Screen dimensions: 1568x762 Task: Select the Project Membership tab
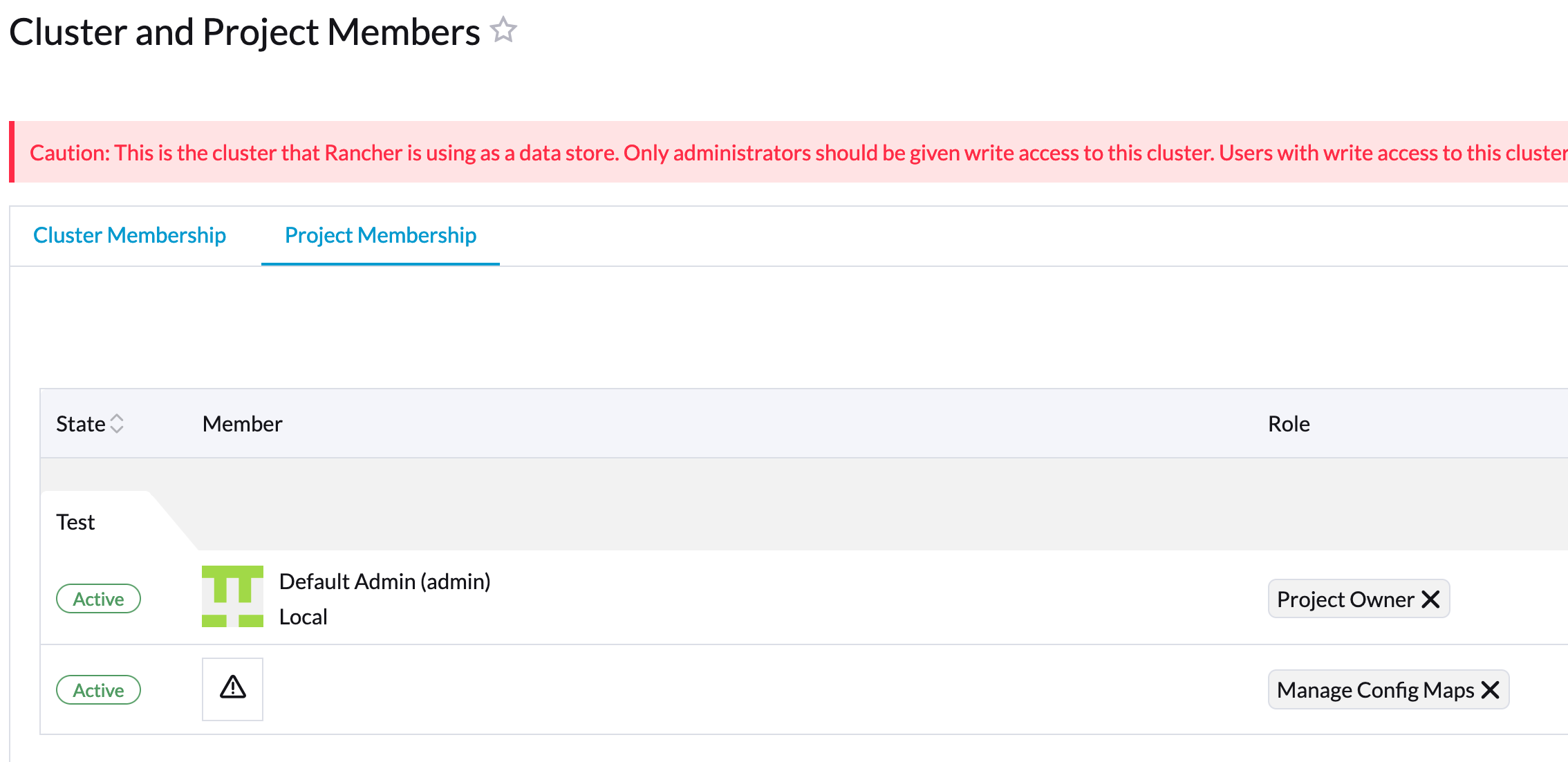(x=380, y=235)
